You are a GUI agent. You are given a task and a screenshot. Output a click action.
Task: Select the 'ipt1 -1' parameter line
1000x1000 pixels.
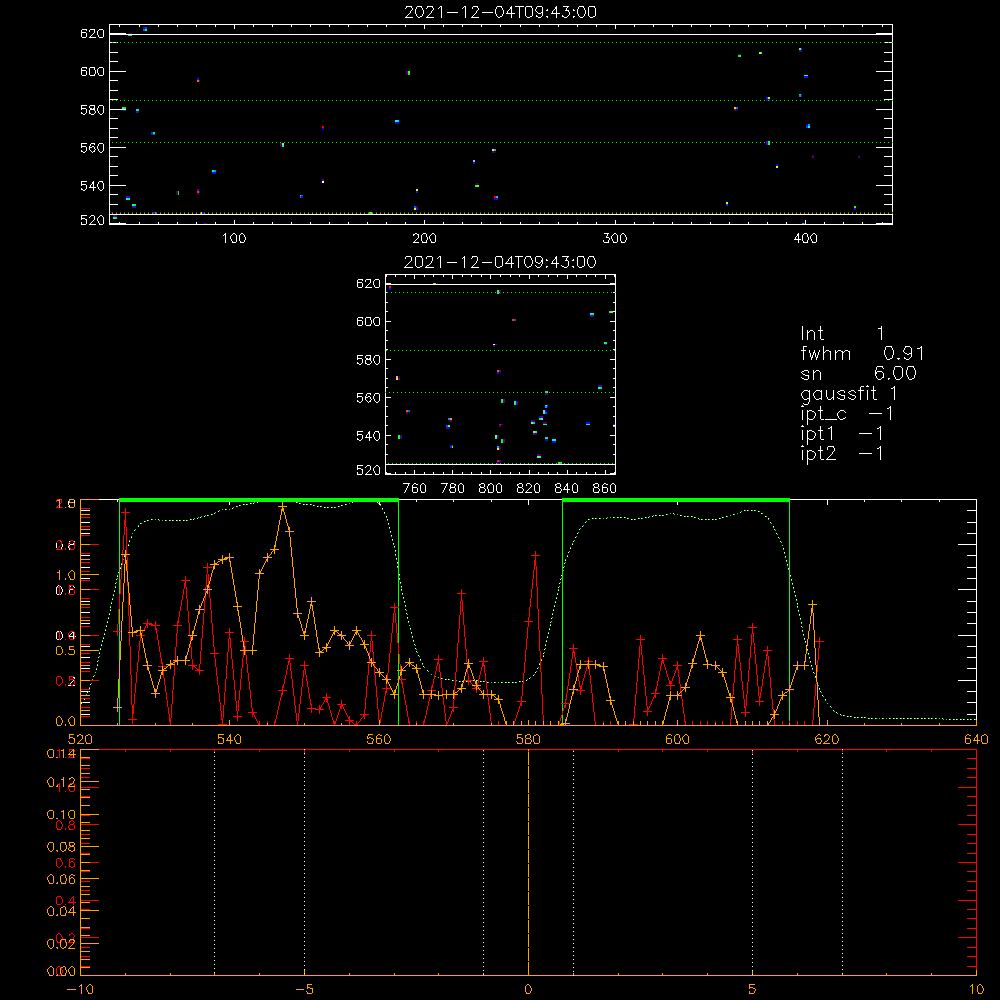coord(842,434)
